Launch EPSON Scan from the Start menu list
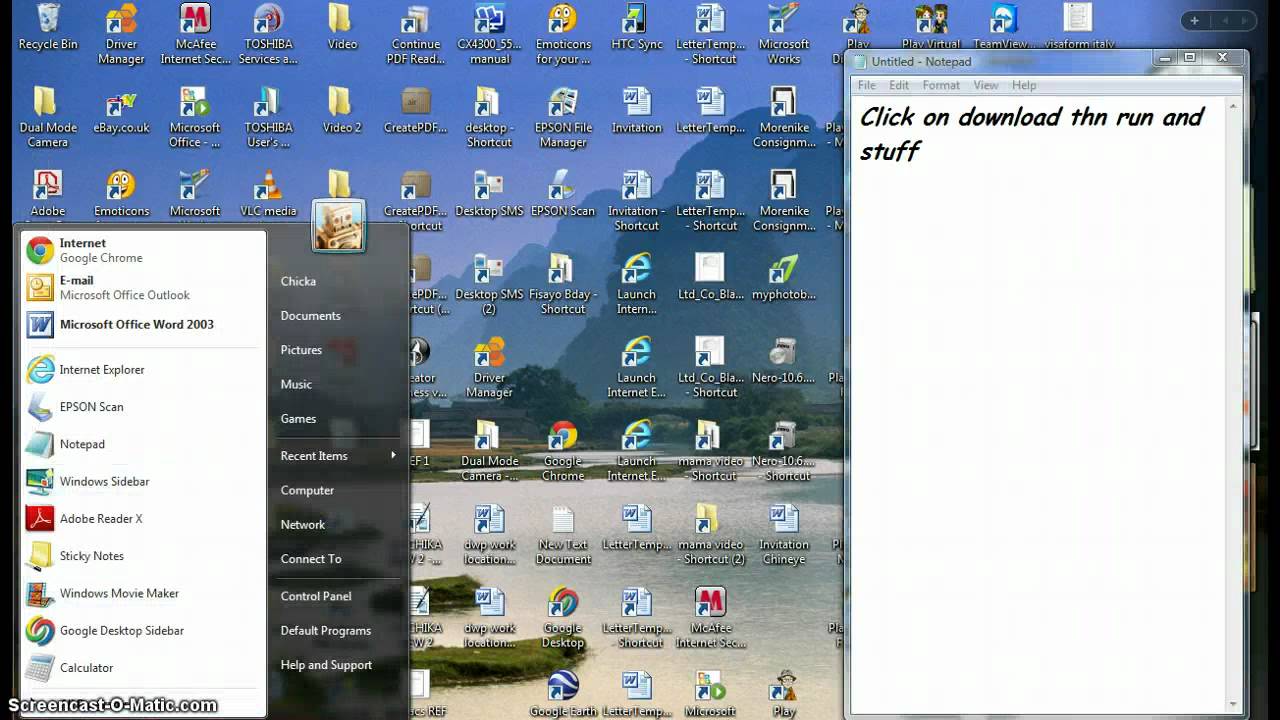 (x=143, y=407)
